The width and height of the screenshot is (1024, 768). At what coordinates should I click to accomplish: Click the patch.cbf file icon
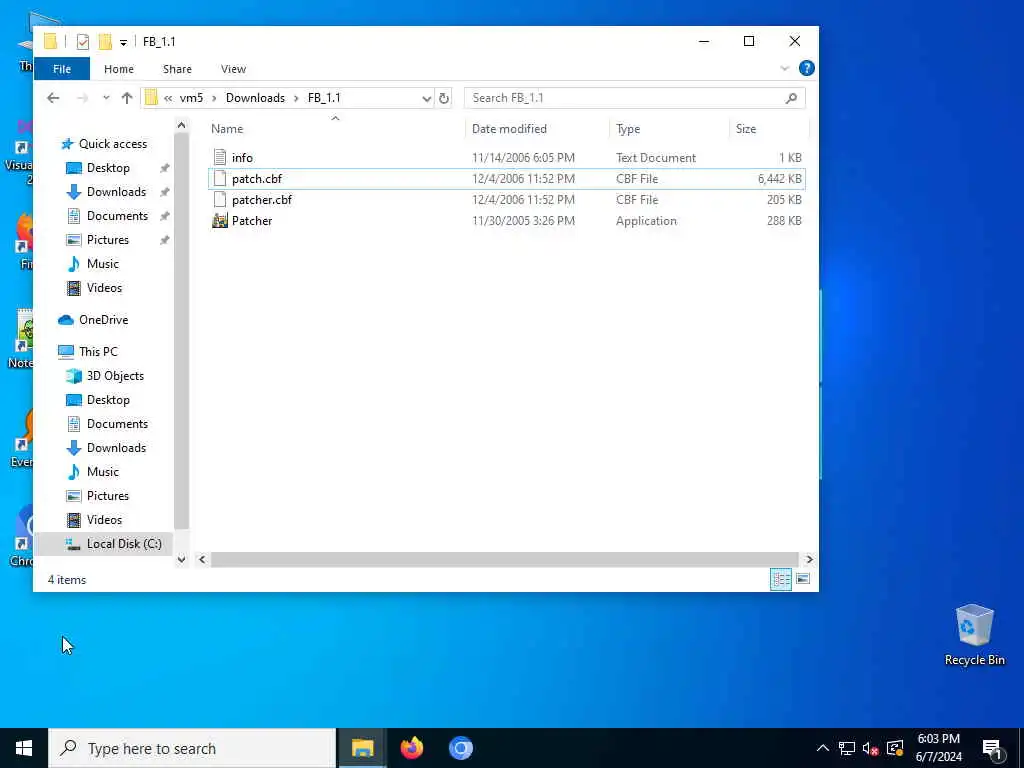point(220,178)
